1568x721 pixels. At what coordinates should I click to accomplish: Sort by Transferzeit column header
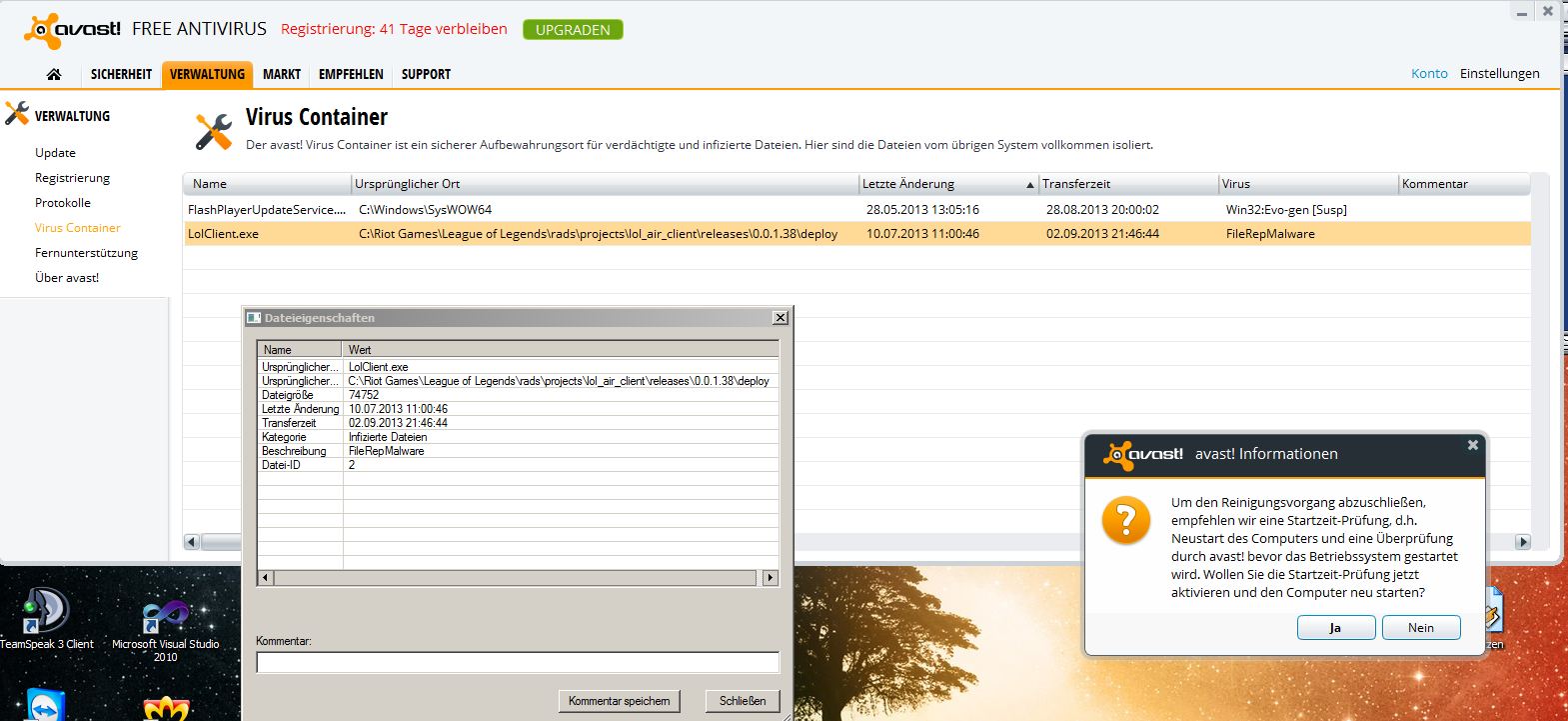[x=1128, y=184]
